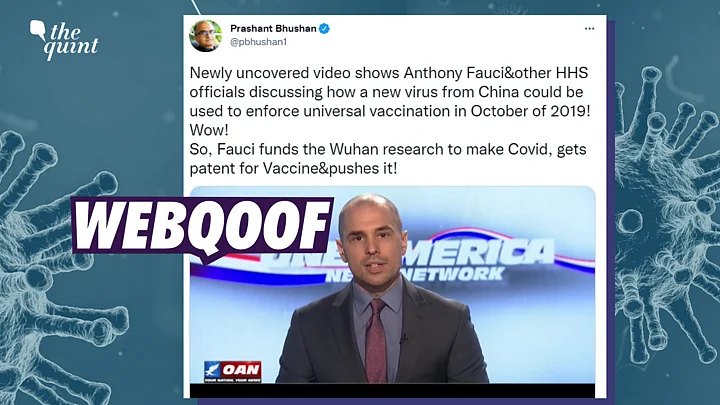Click the news anchor's face in video
Viewport: 720px width, 405px height.
coord(371,242)
